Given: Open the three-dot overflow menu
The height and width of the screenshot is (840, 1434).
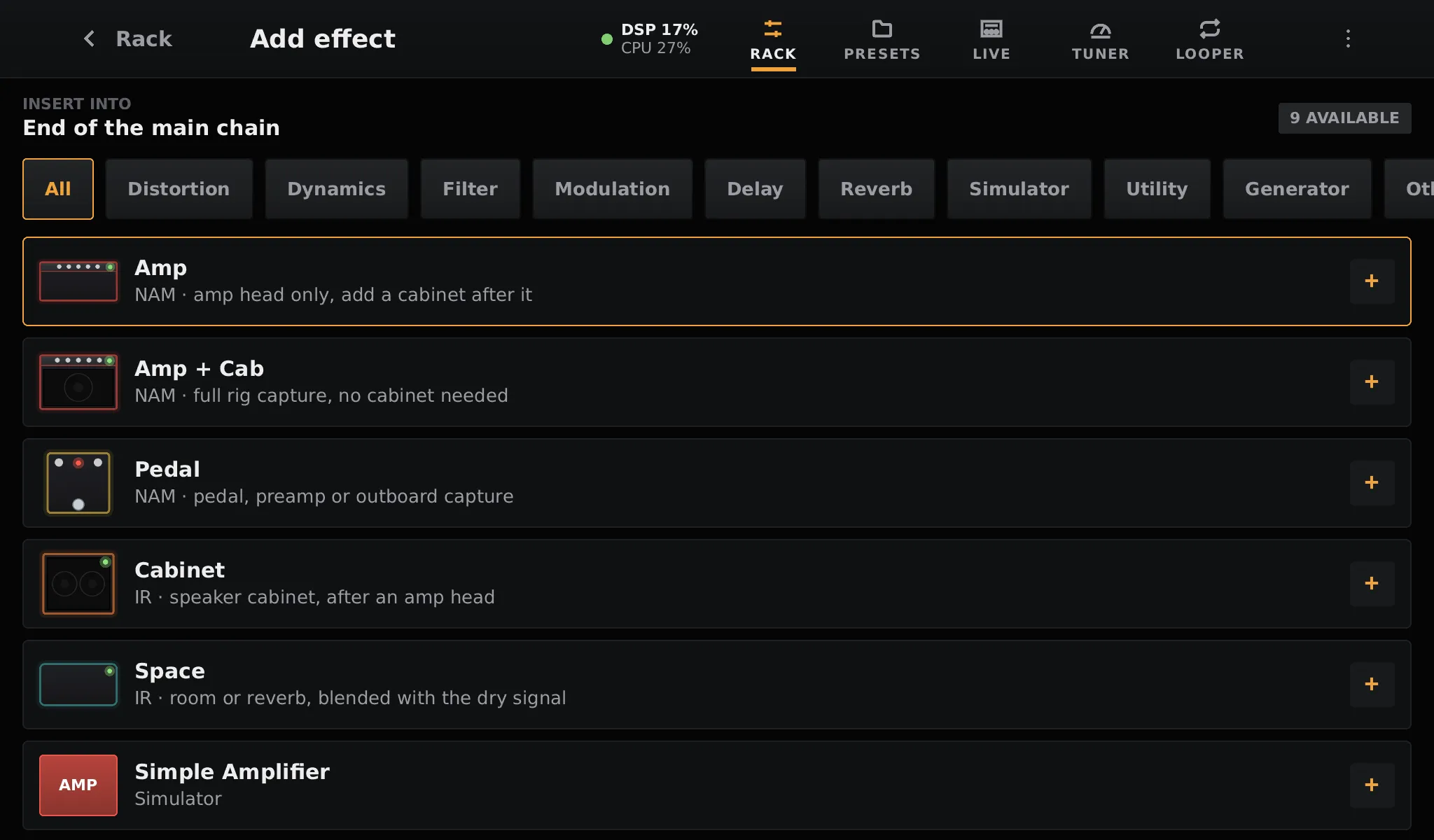Looking at the screenshot, I should [1348, 38].
